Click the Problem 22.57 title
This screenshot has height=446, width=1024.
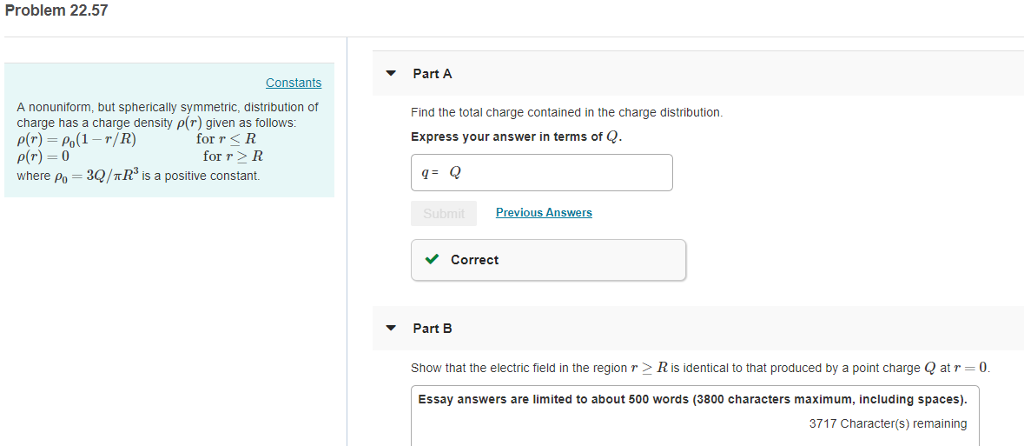56,11
